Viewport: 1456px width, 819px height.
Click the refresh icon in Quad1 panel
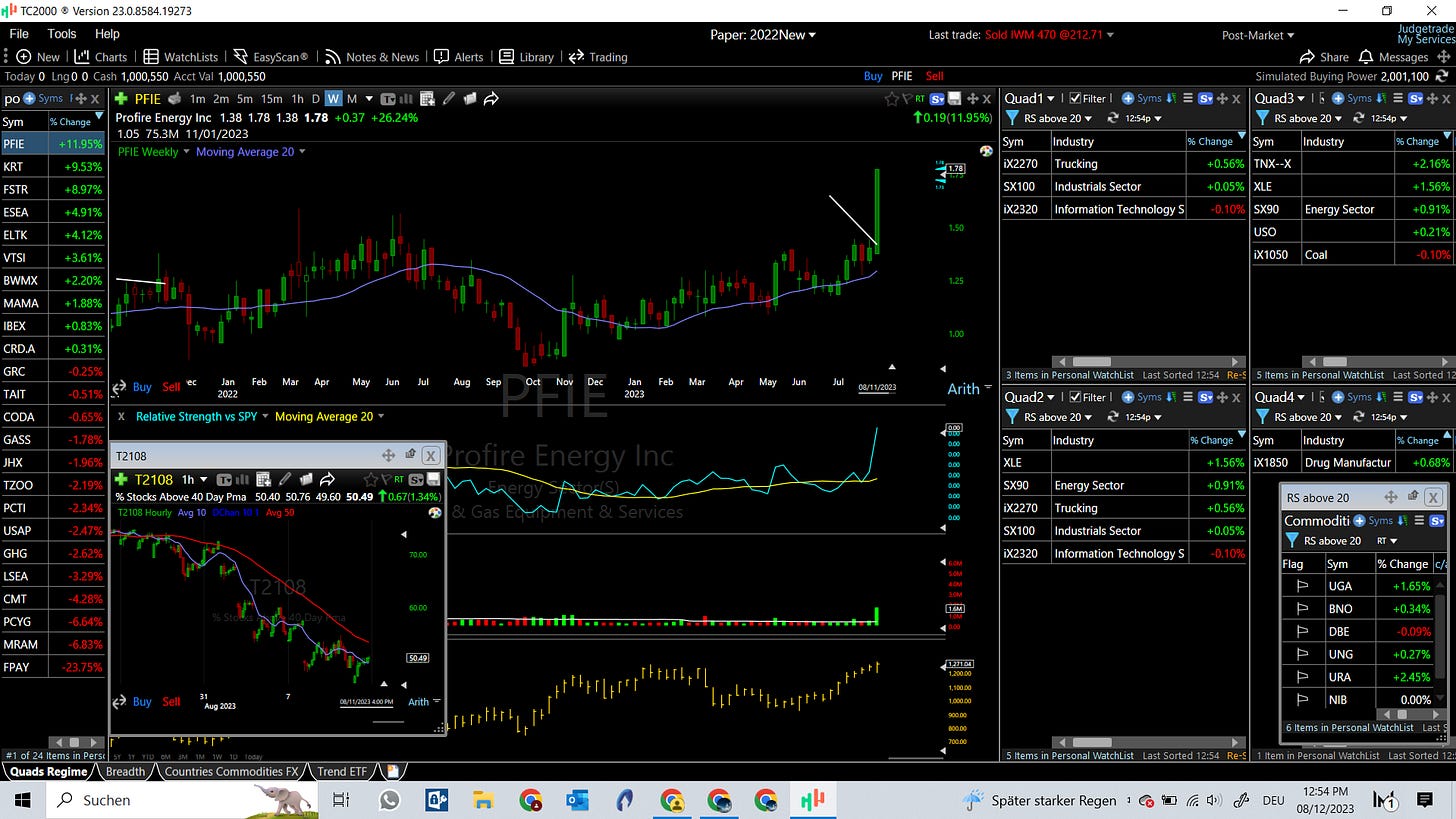tap(1113, 118)
